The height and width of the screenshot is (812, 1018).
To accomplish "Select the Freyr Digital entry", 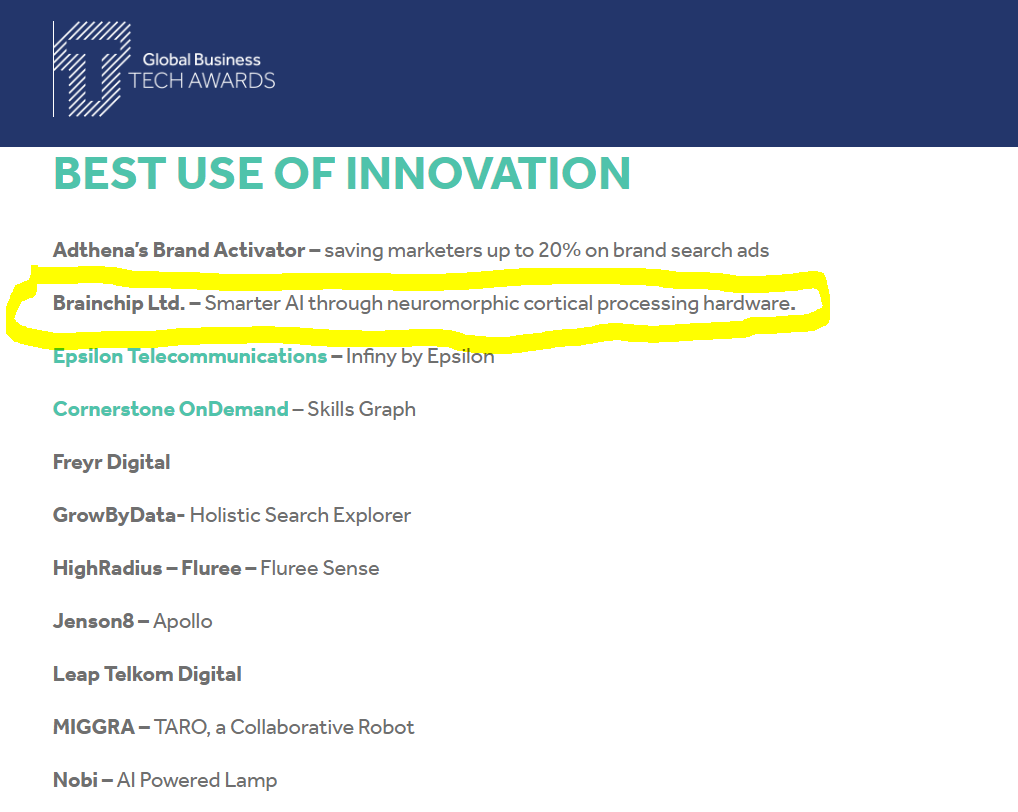I will click(111, 462).
